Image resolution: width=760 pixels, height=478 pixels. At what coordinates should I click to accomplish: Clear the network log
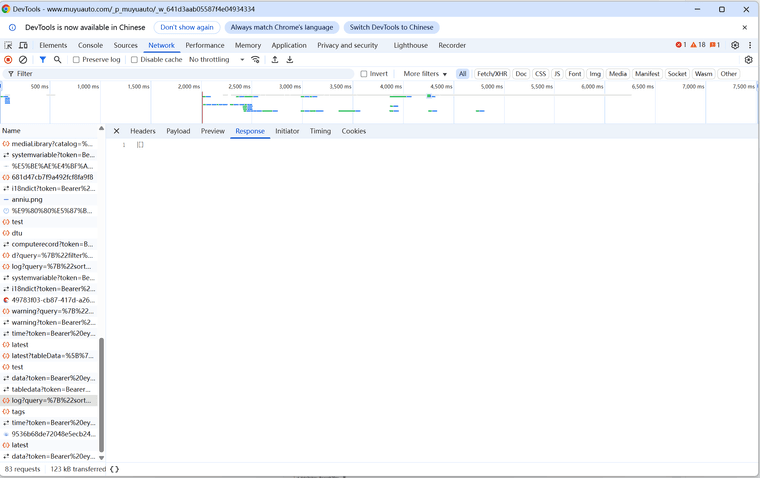tap(23, 60)
